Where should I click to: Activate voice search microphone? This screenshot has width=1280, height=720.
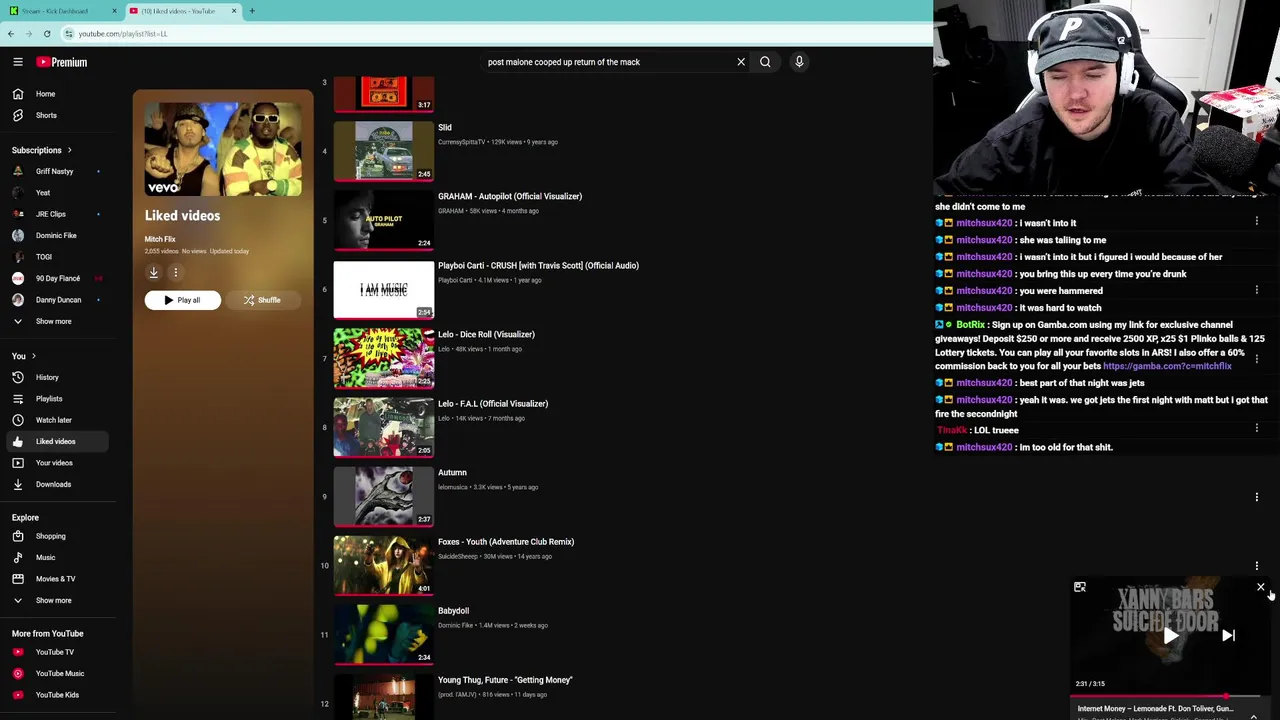point(799,62)
